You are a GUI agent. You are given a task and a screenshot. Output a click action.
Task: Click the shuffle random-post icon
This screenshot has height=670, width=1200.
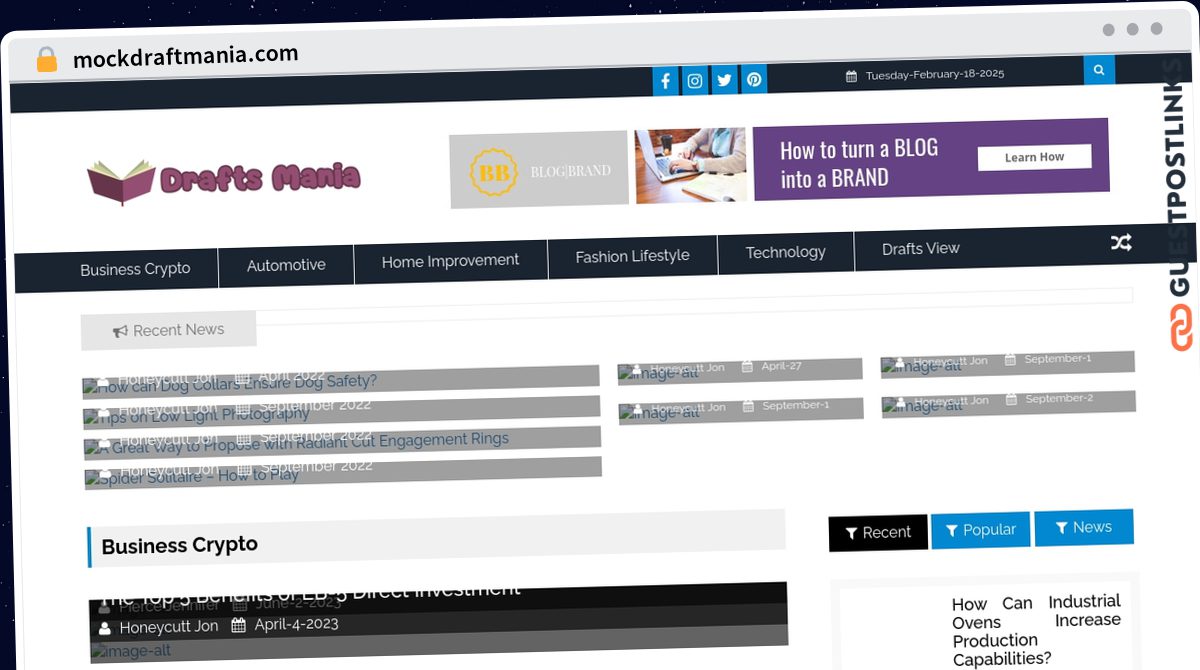click(1121, 242)
